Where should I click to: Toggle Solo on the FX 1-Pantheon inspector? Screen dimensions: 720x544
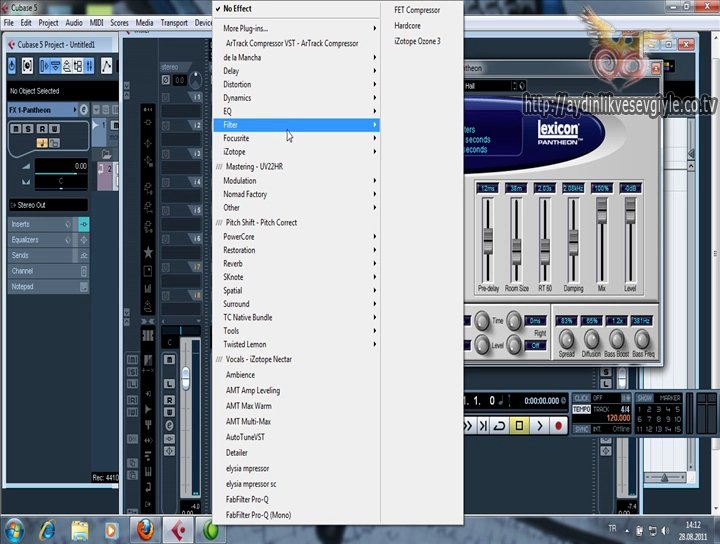(28, 129)
